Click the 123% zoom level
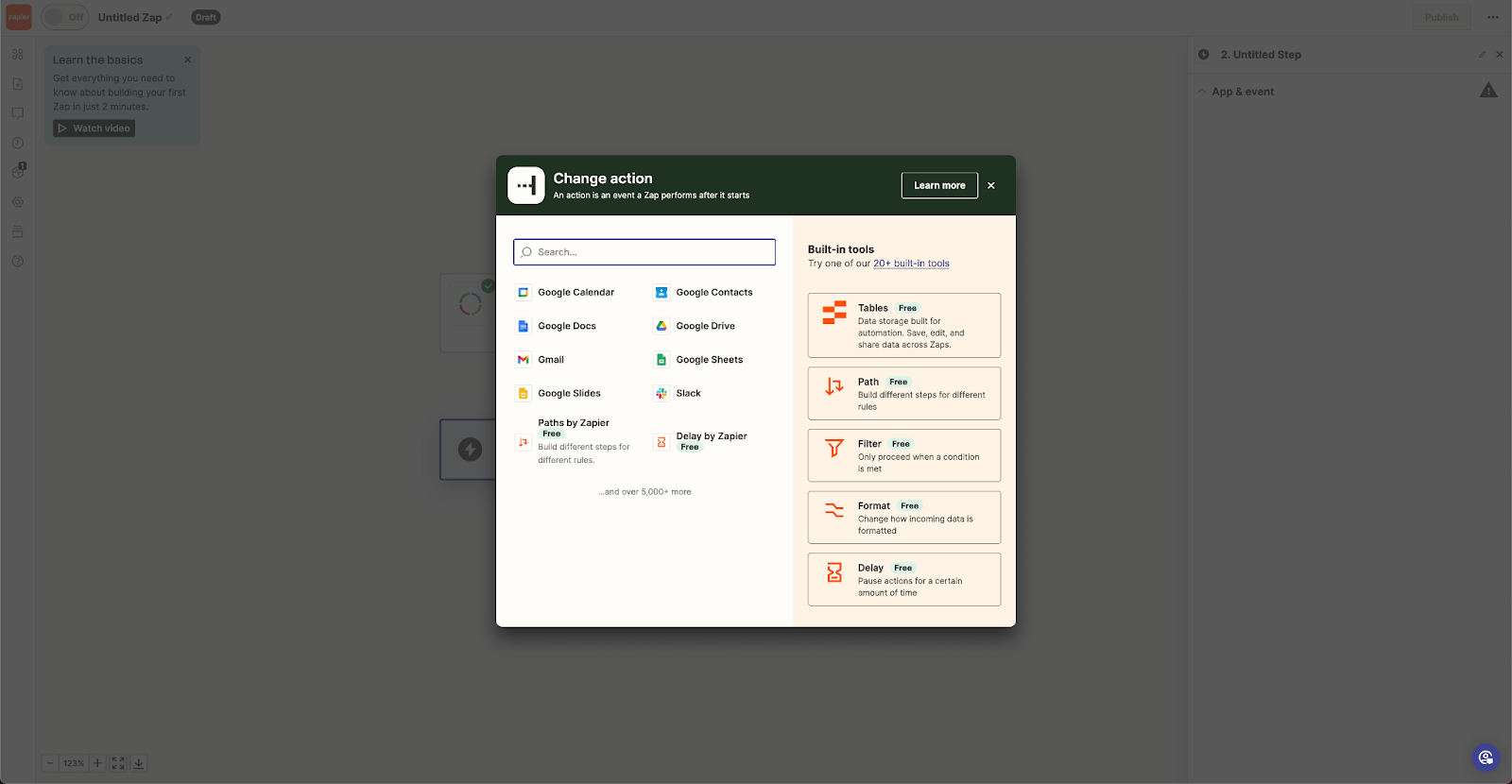 (x=74, y=763)
